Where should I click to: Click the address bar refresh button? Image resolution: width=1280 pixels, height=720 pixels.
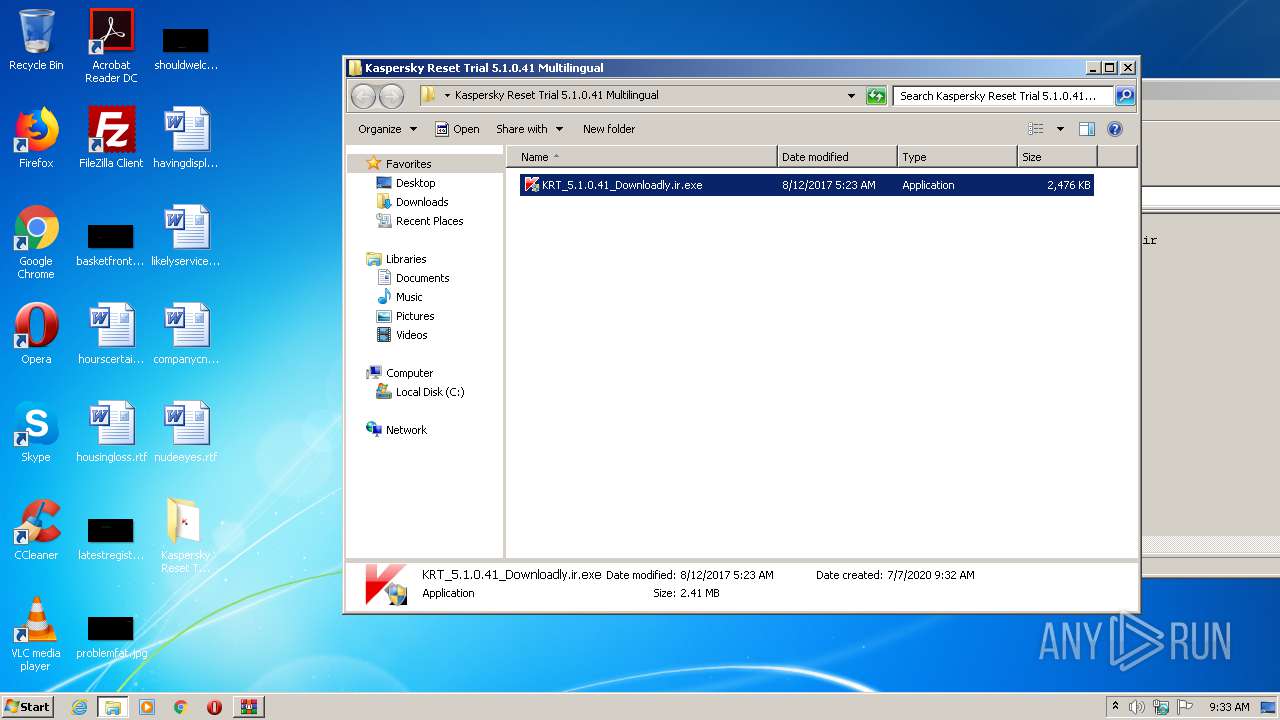(x=876, y=96)
